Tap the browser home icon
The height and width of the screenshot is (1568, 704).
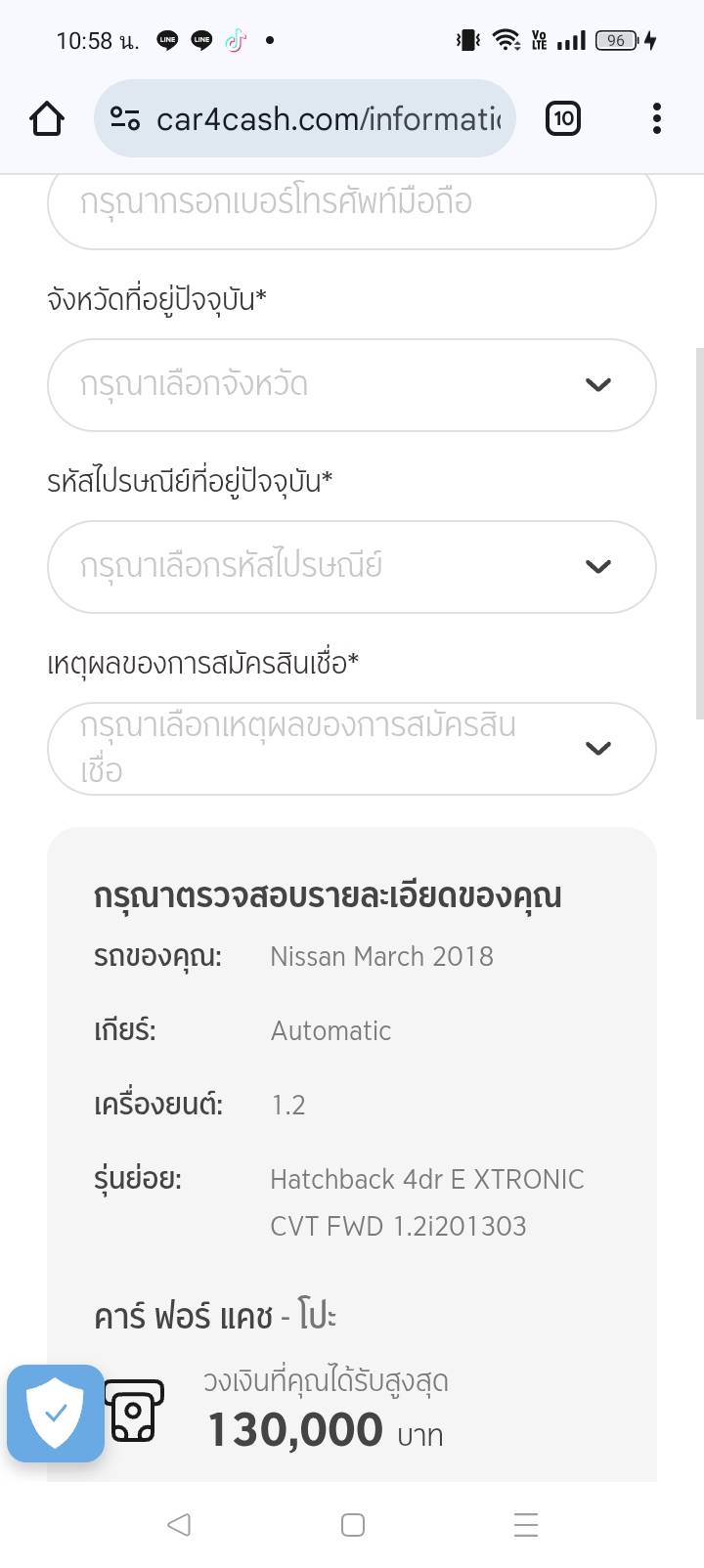tap(47, 119)
